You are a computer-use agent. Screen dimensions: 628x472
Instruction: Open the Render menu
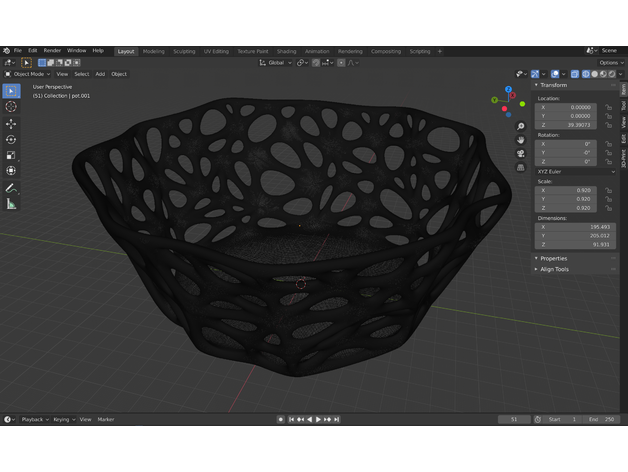point(52,50)
